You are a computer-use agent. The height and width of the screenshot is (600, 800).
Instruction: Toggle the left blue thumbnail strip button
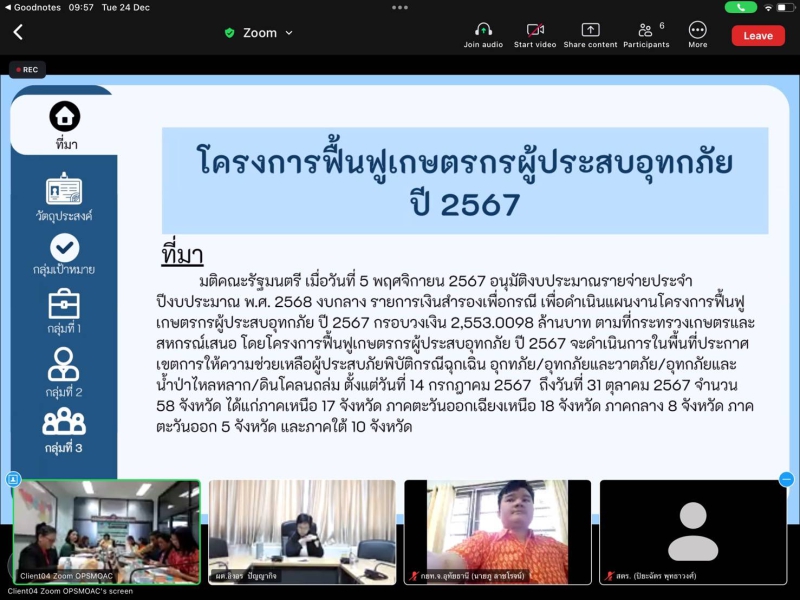tap(13, 479)
